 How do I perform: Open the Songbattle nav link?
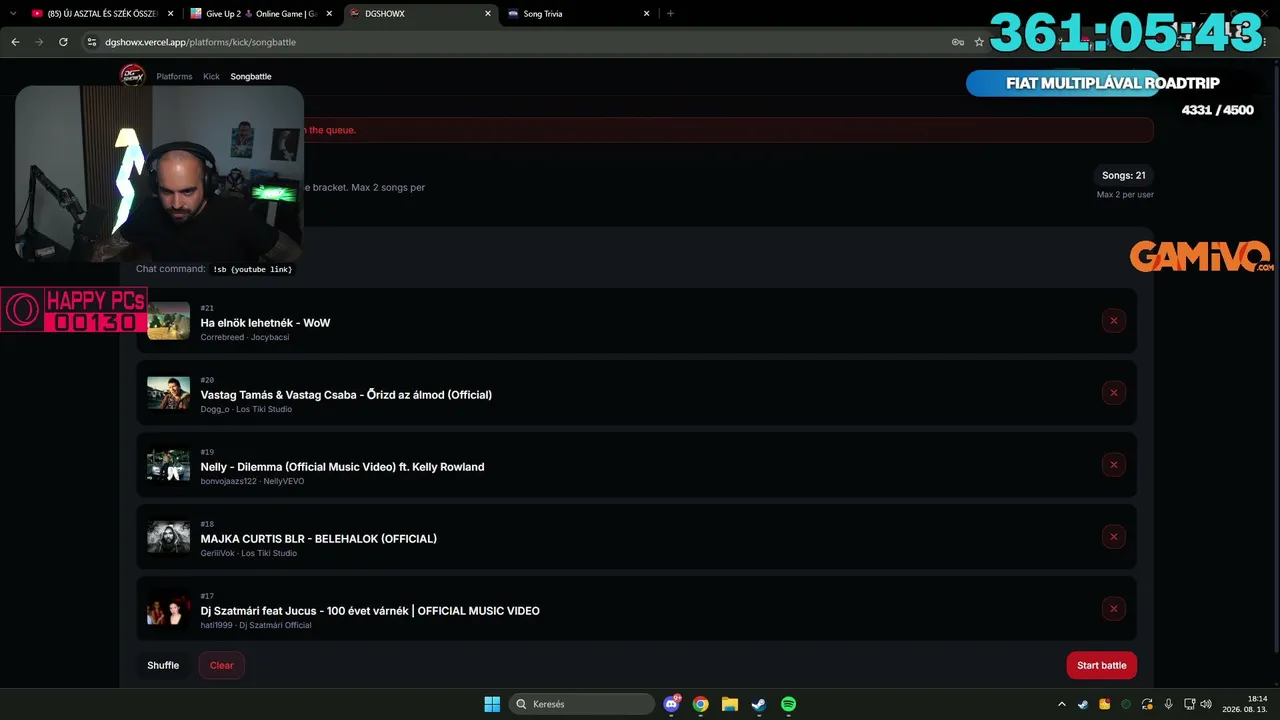251,77
